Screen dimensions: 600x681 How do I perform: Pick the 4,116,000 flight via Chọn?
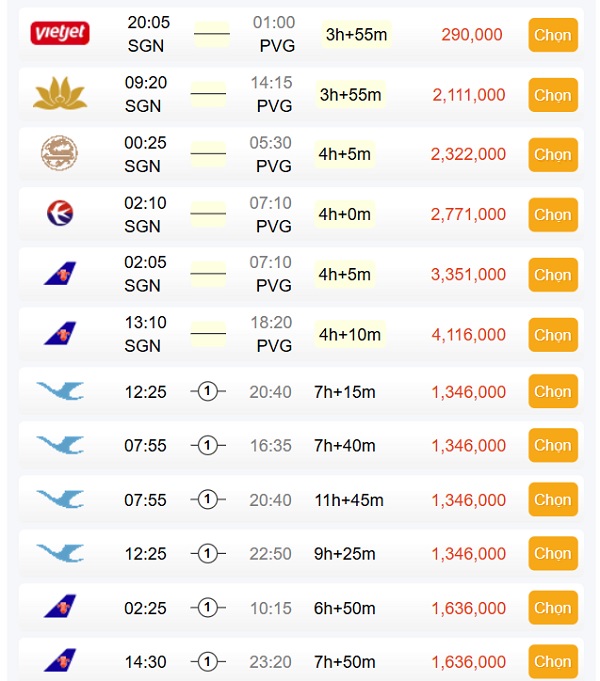click(552, 334)
